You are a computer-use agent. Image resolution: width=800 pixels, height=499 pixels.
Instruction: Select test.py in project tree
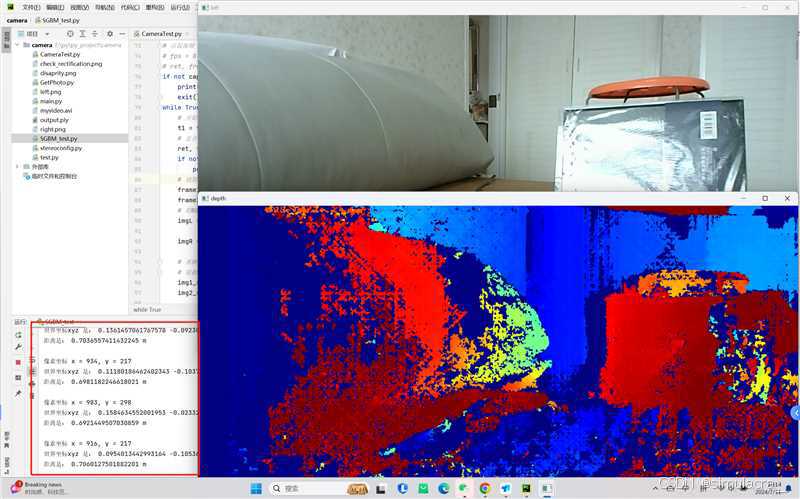click(x=49, y=157)
